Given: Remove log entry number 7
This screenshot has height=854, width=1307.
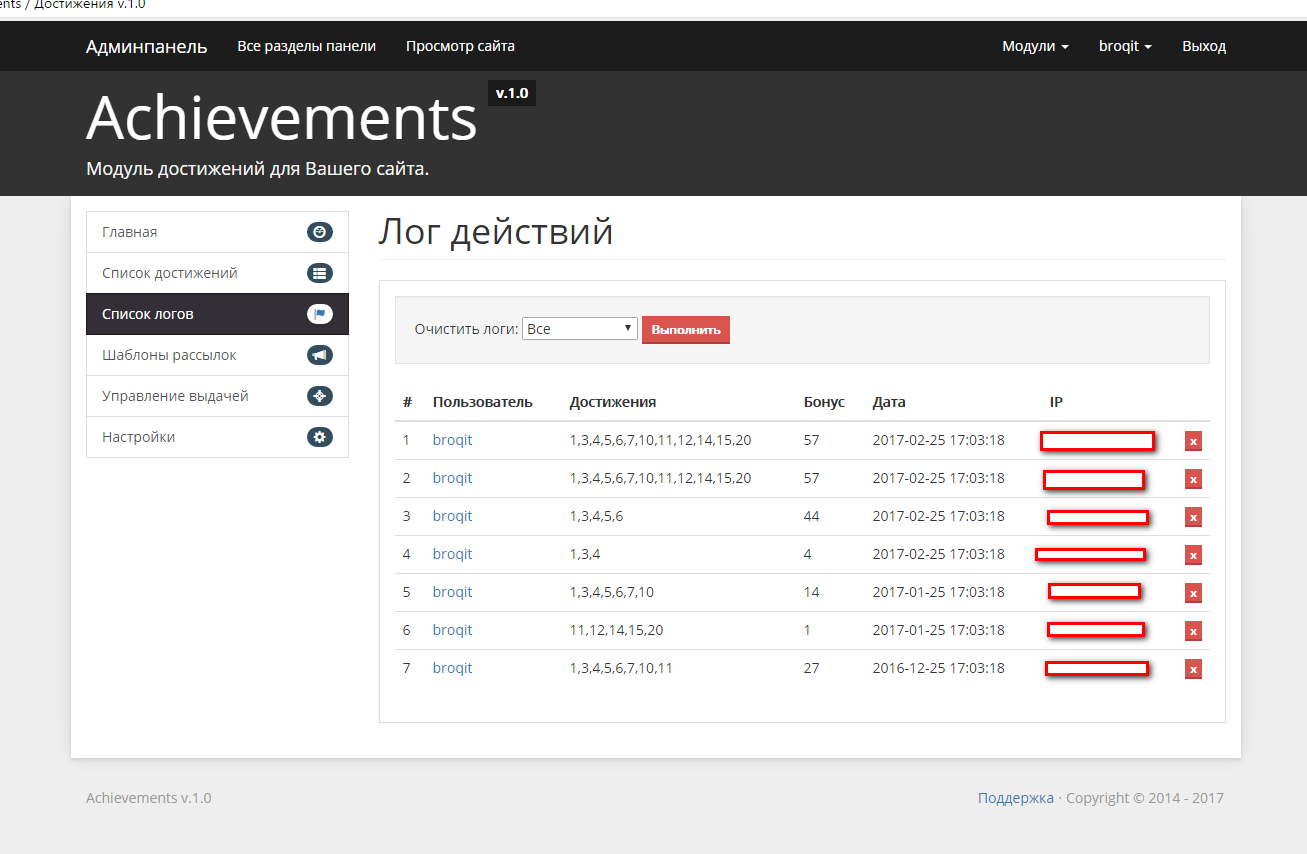Looking at the screenshot, I should tap(1193, 669).
